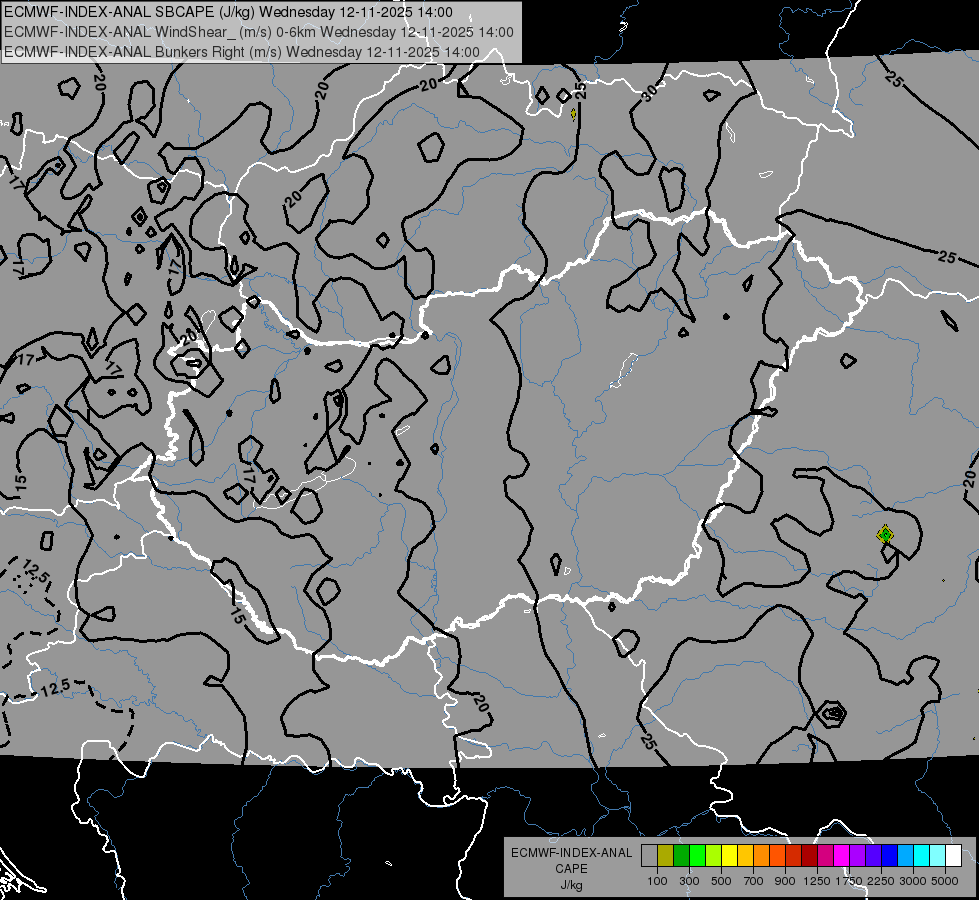Click the WindShear 0-6km header line
This screenshot has height=900, width=979.
258,32
